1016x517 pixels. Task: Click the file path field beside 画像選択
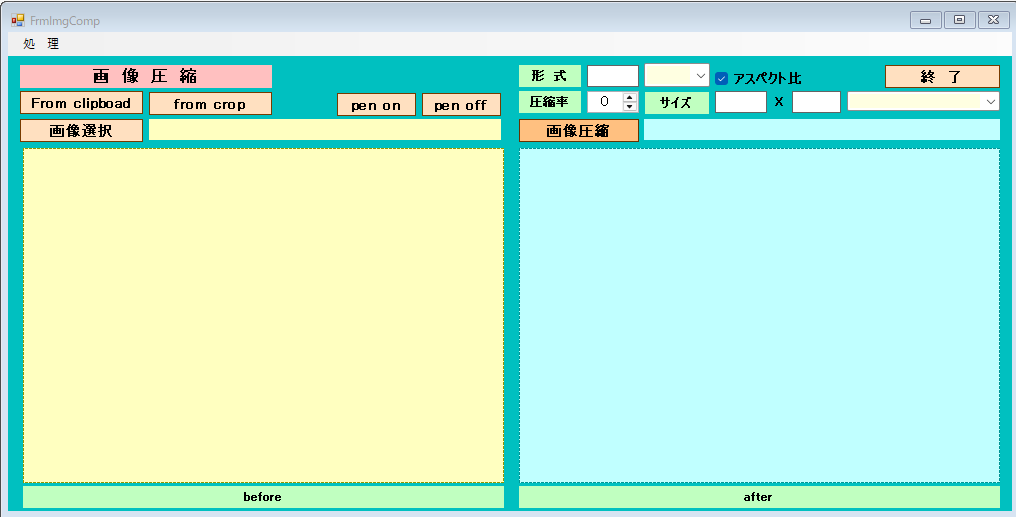[324, 130]
